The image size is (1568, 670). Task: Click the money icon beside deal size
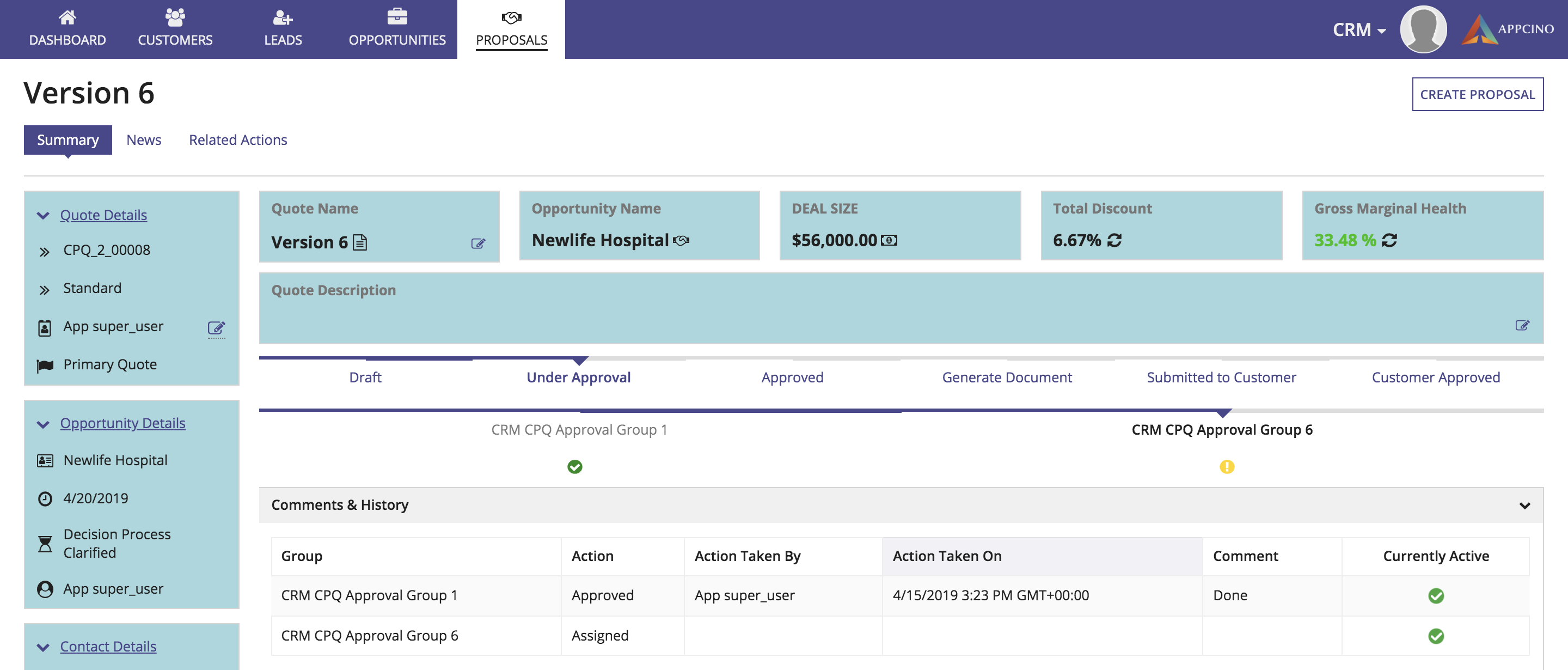click(889, 241)
